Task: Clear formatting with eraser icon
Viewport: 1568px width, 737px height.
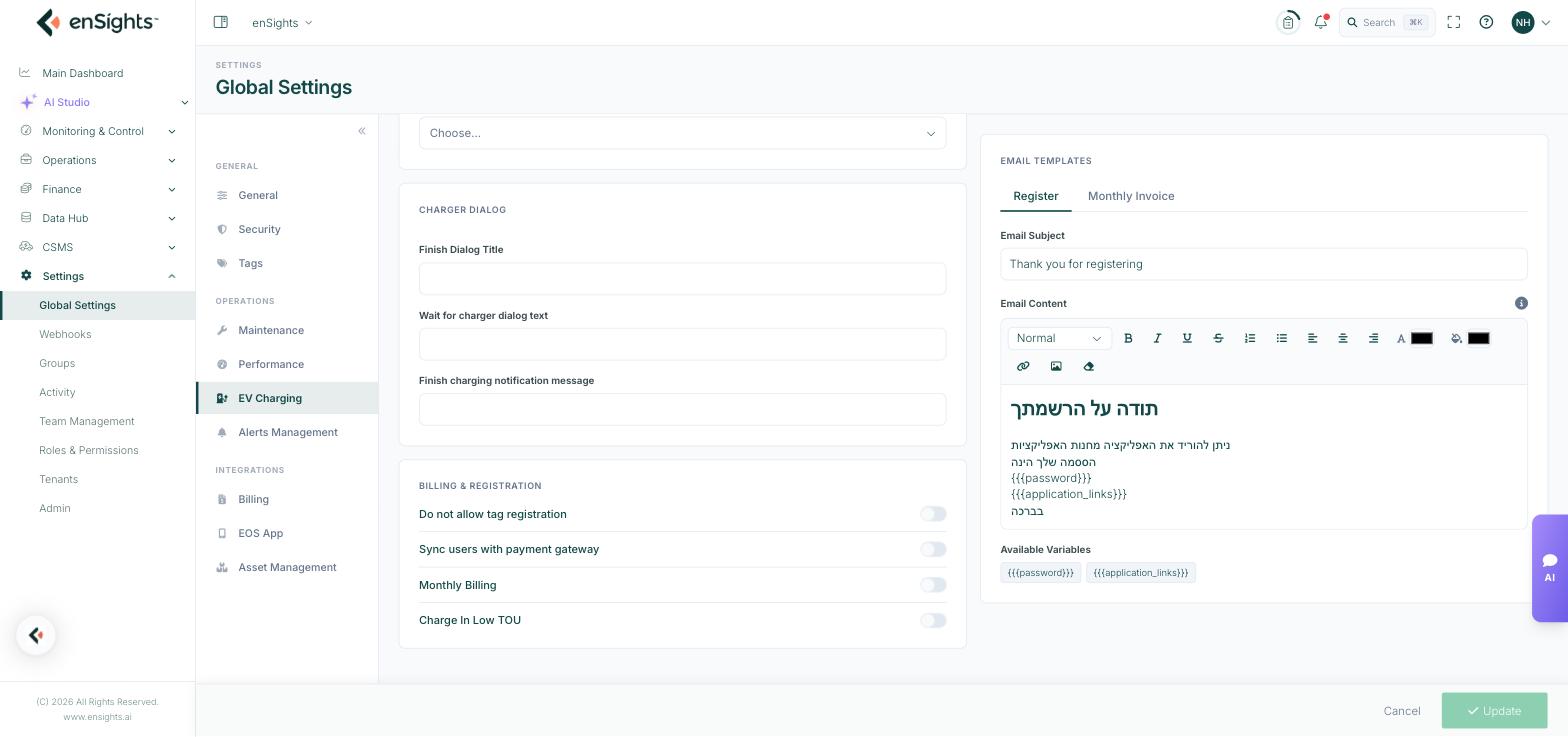Action: point(1089,366)
